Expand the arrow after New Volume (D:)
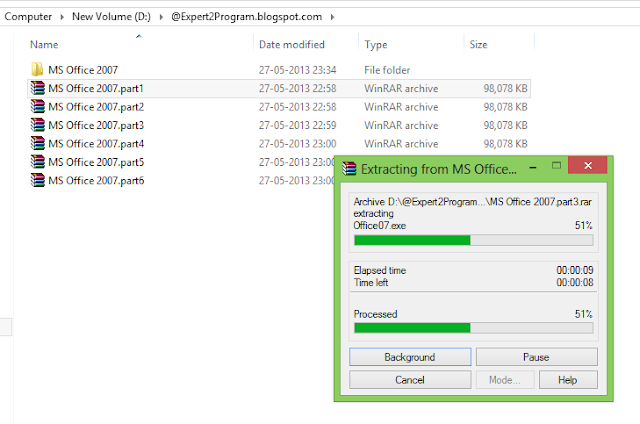 click(161, 17)
